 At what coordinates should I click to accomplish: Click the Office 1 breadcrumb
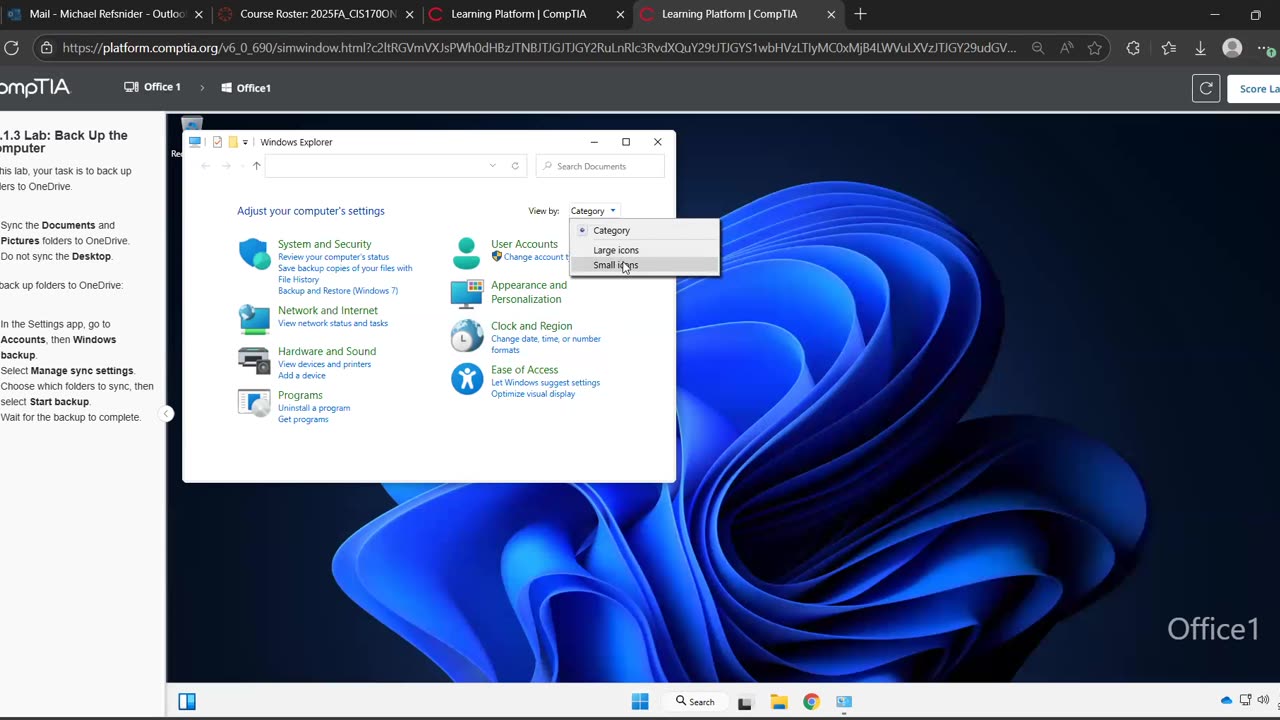[153, 87]
